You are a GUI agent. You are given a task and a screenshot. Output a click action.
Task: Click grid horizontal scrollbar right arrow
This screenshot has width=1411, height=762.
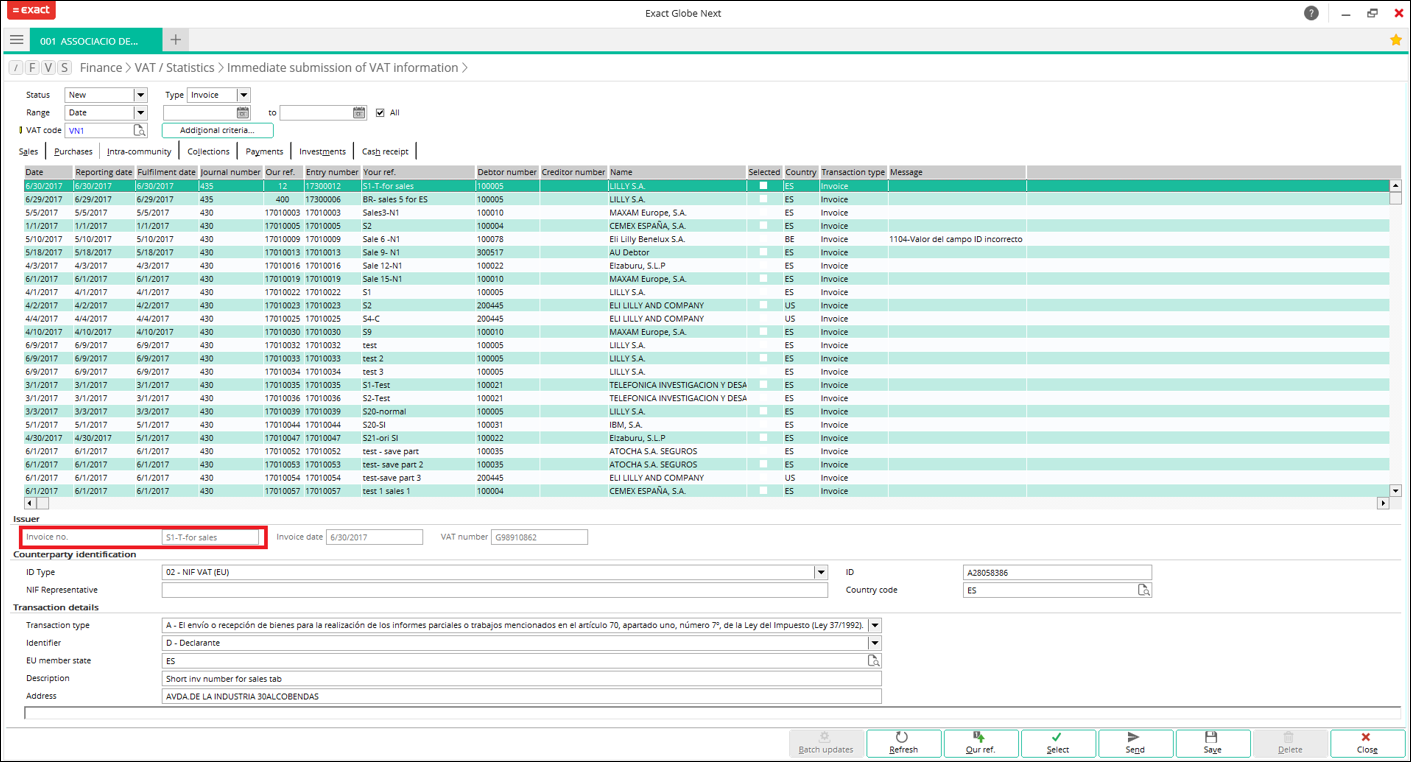1384,503
